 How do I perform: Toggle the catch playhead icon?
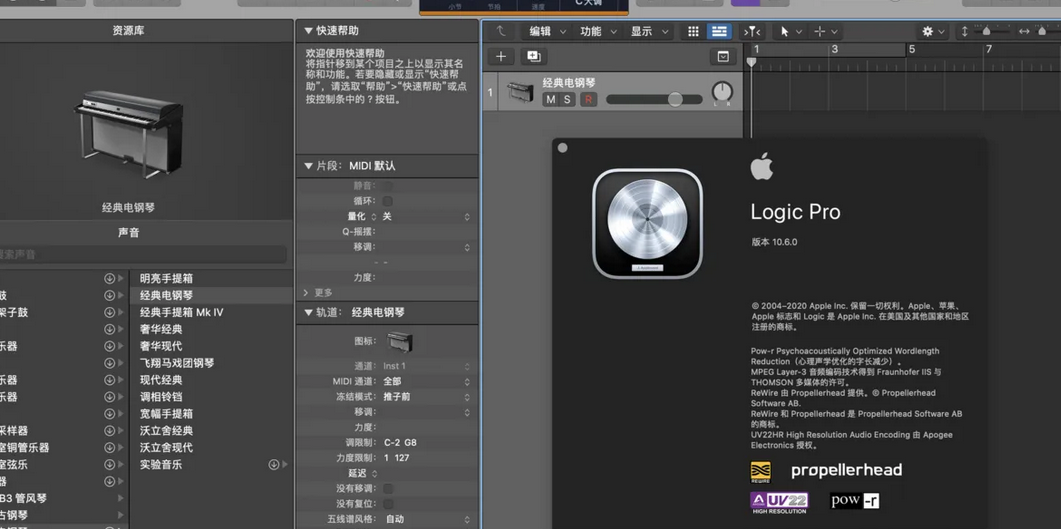point(752,31)
